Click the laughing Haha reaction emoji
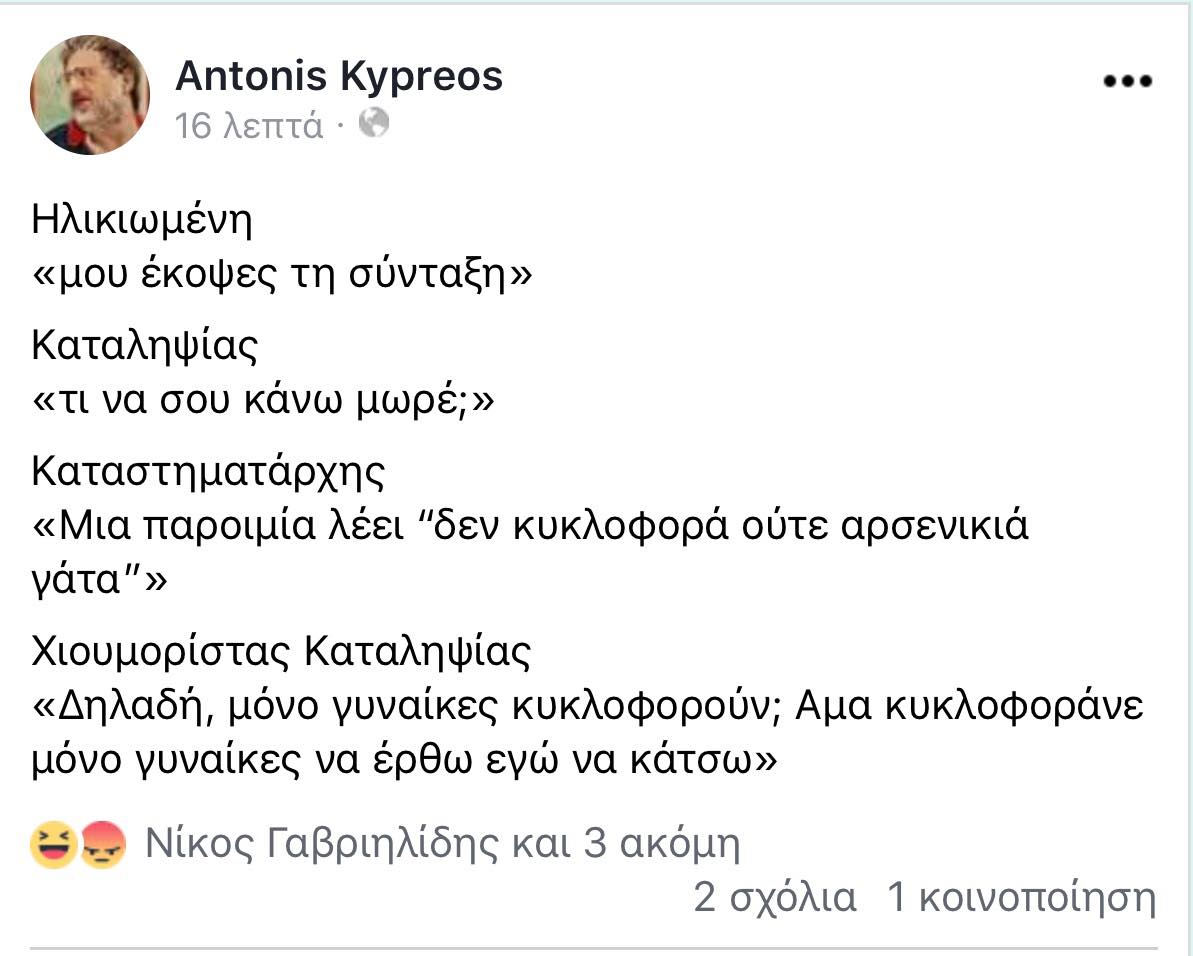1193x956 pixels. tap(55, 845)
